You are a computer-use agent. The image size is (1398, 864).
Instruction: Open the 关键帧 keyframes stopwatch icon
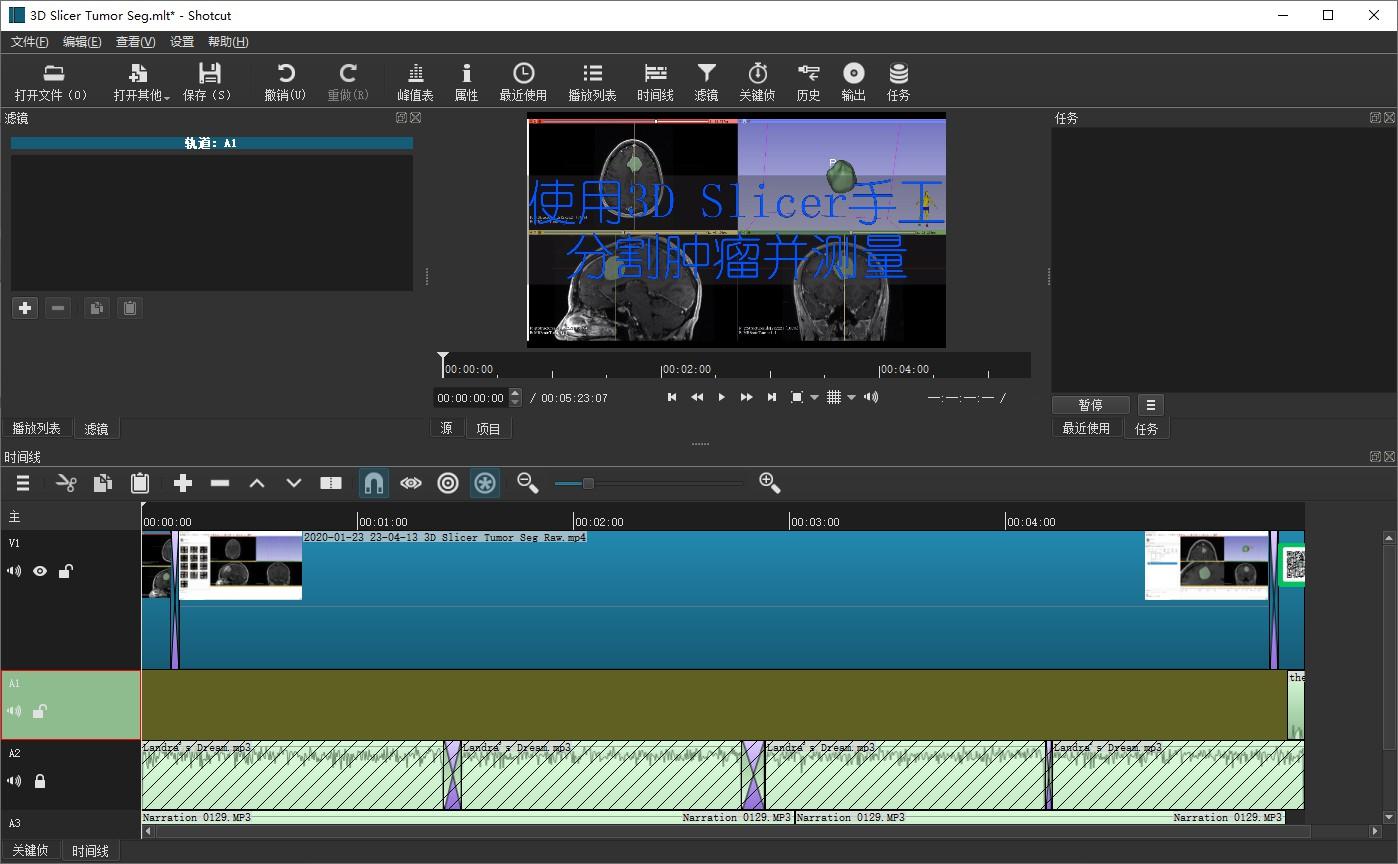757,81
